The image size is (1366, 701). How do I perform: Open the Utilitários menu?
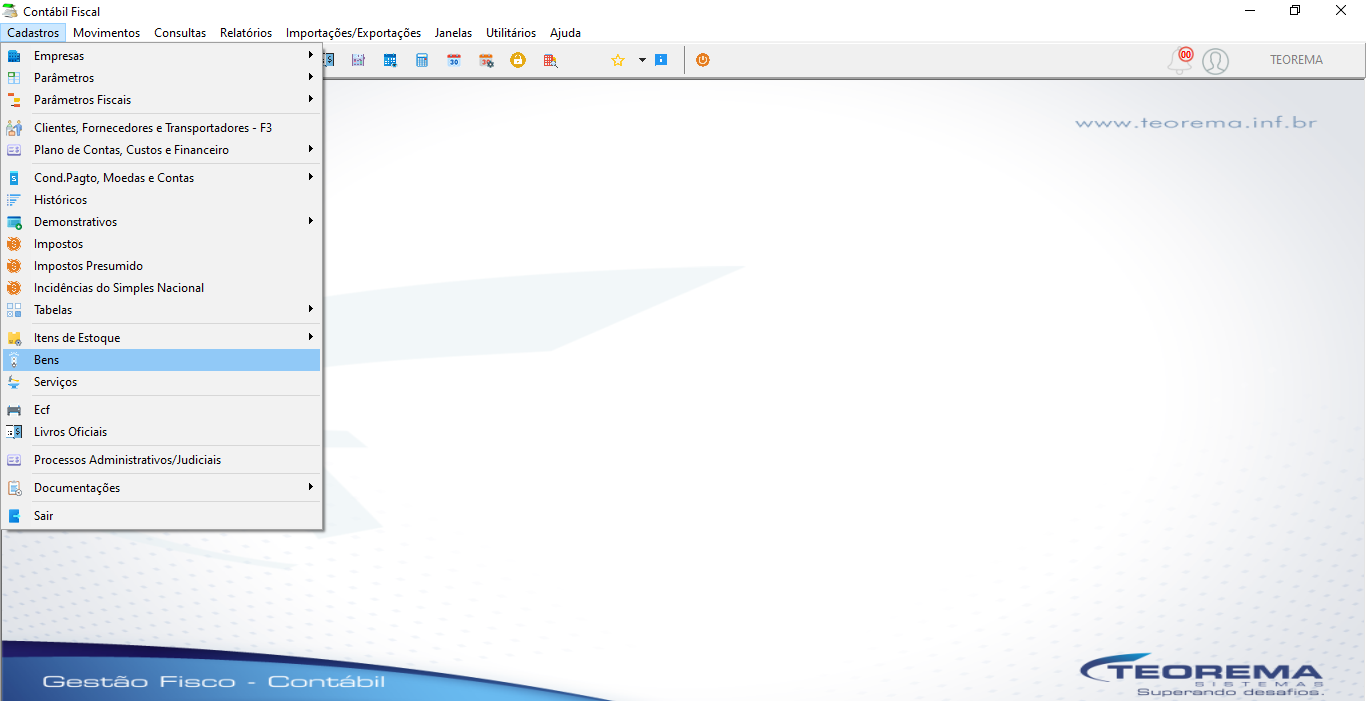[511, 33]
